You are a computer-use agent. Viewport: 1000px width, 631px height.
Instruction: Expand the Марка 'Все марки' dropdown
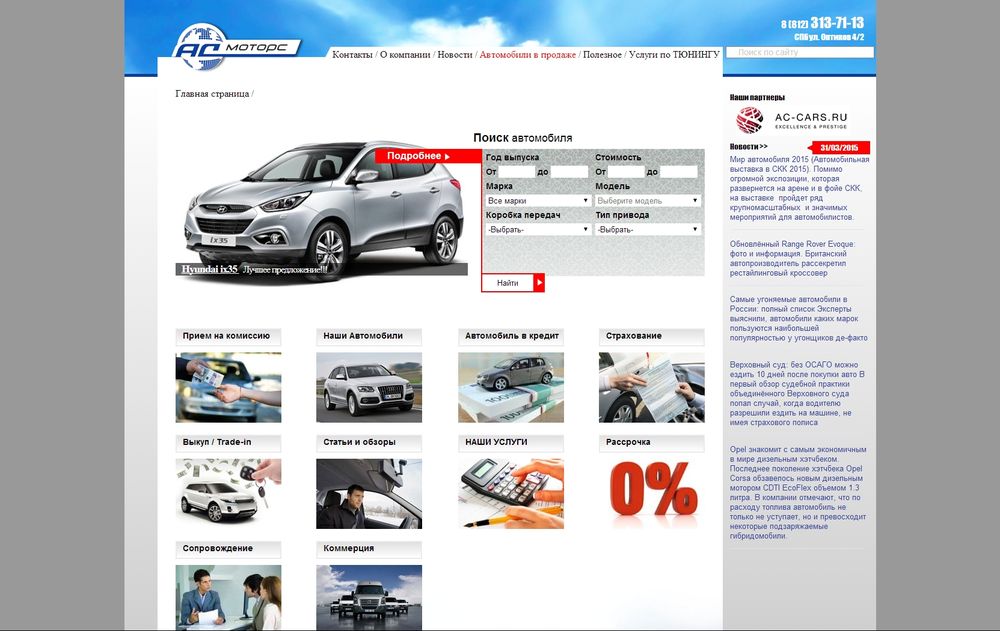point(538,200)
